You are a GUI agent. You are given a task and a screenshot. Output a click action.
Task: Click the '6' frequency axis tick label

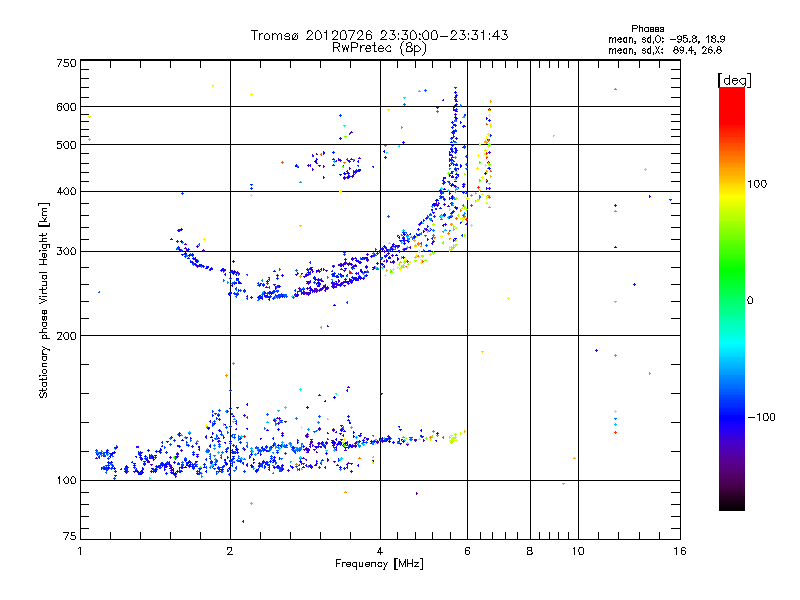[467, 551]
